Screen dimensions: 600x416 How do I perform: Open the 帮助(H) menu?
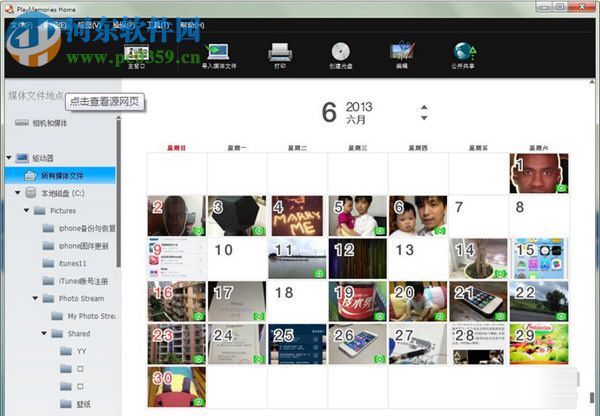192,26
